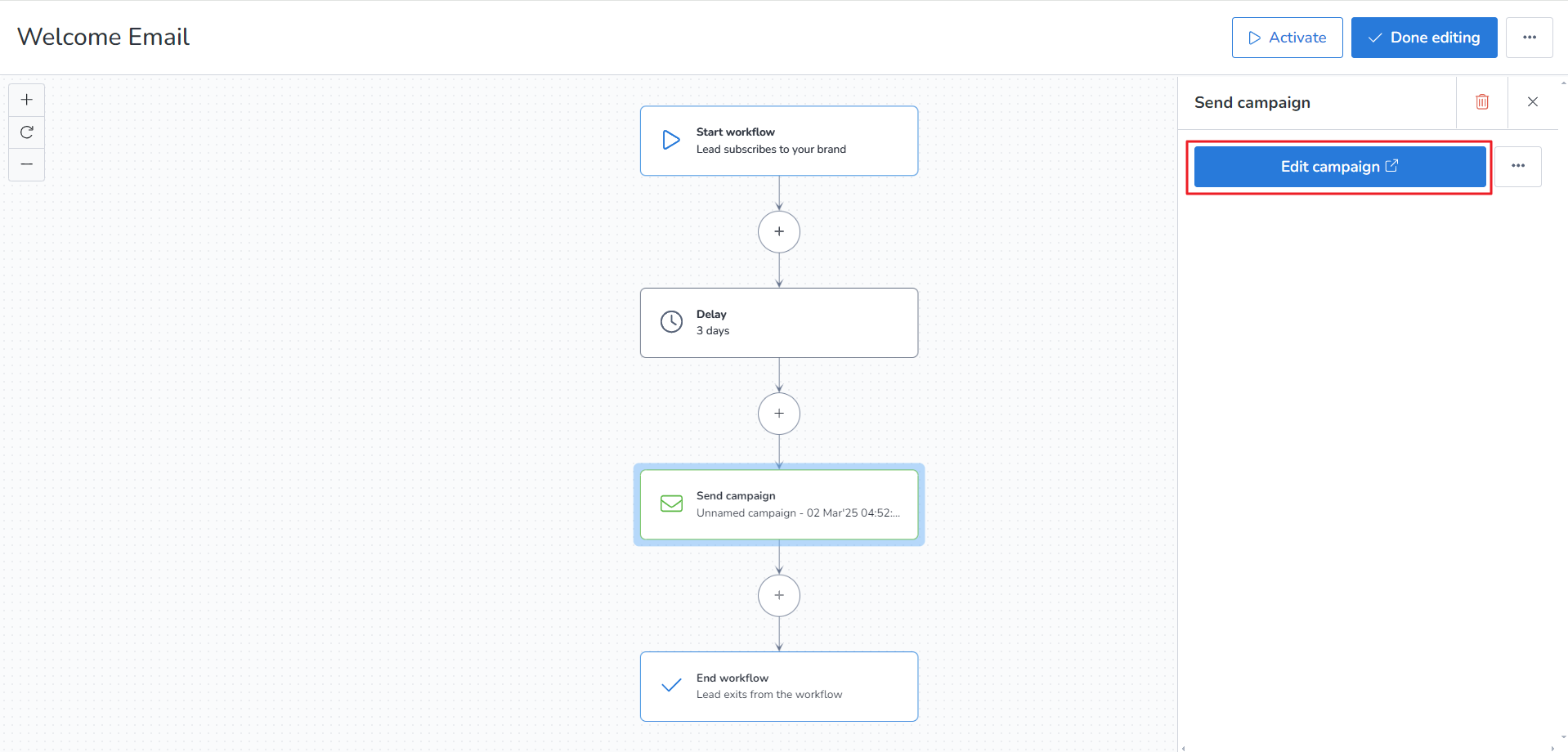Add a step before End workflow
This screenshot has height=752, width=1568.
[x=778, y=596]
